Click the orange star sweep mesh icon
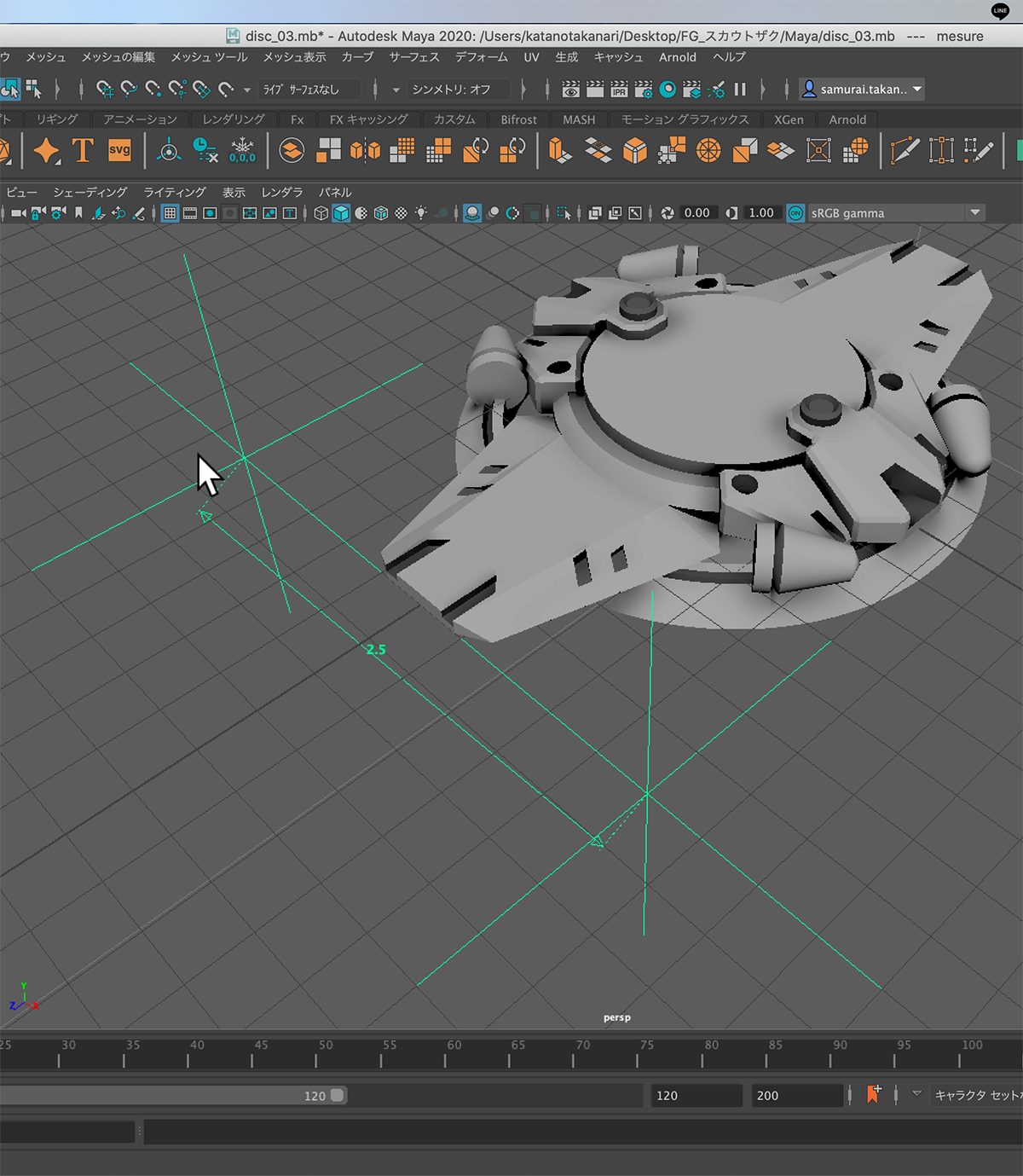The image size is (1023, 1176). [x=46, y=151]
